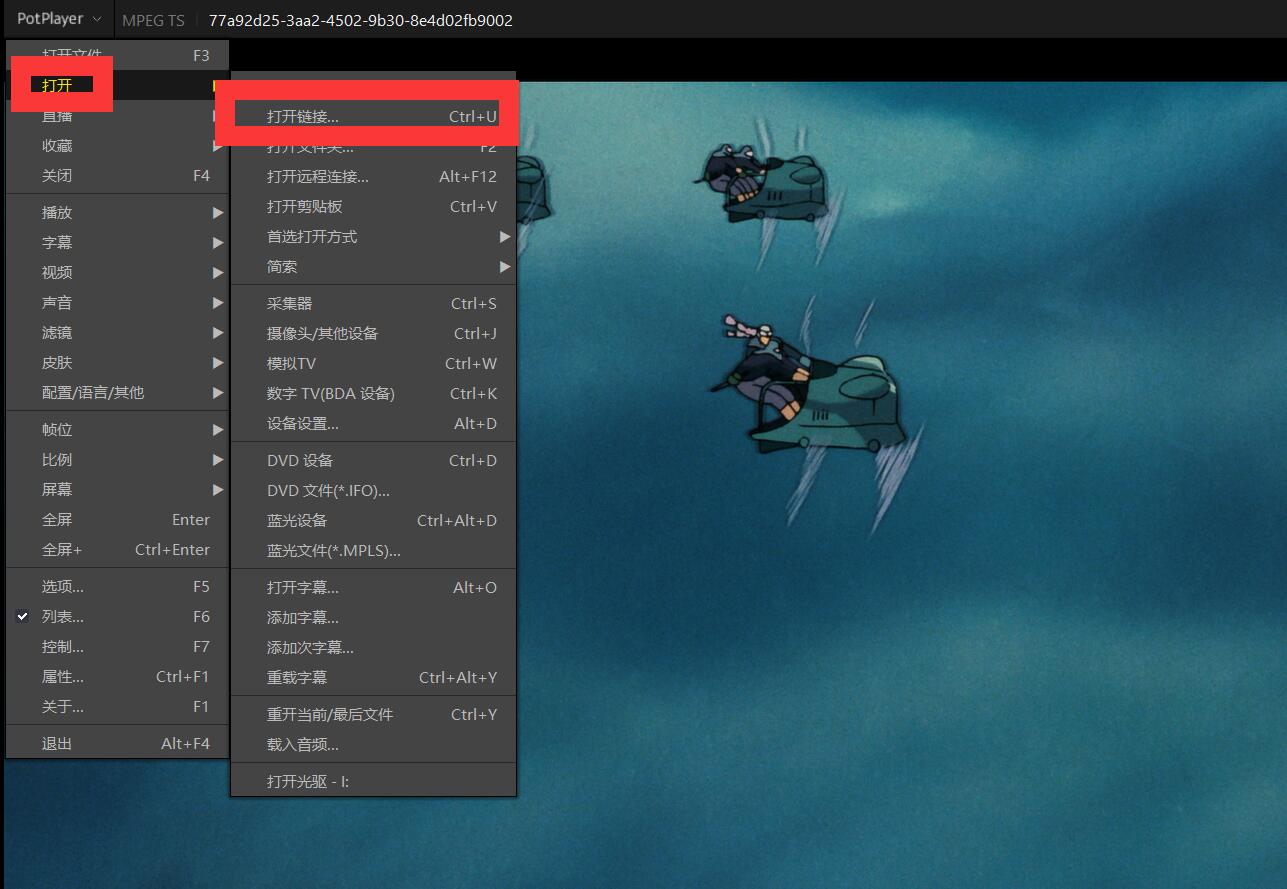Select 全屏 Enter menu item

click(x=118, y=520)
